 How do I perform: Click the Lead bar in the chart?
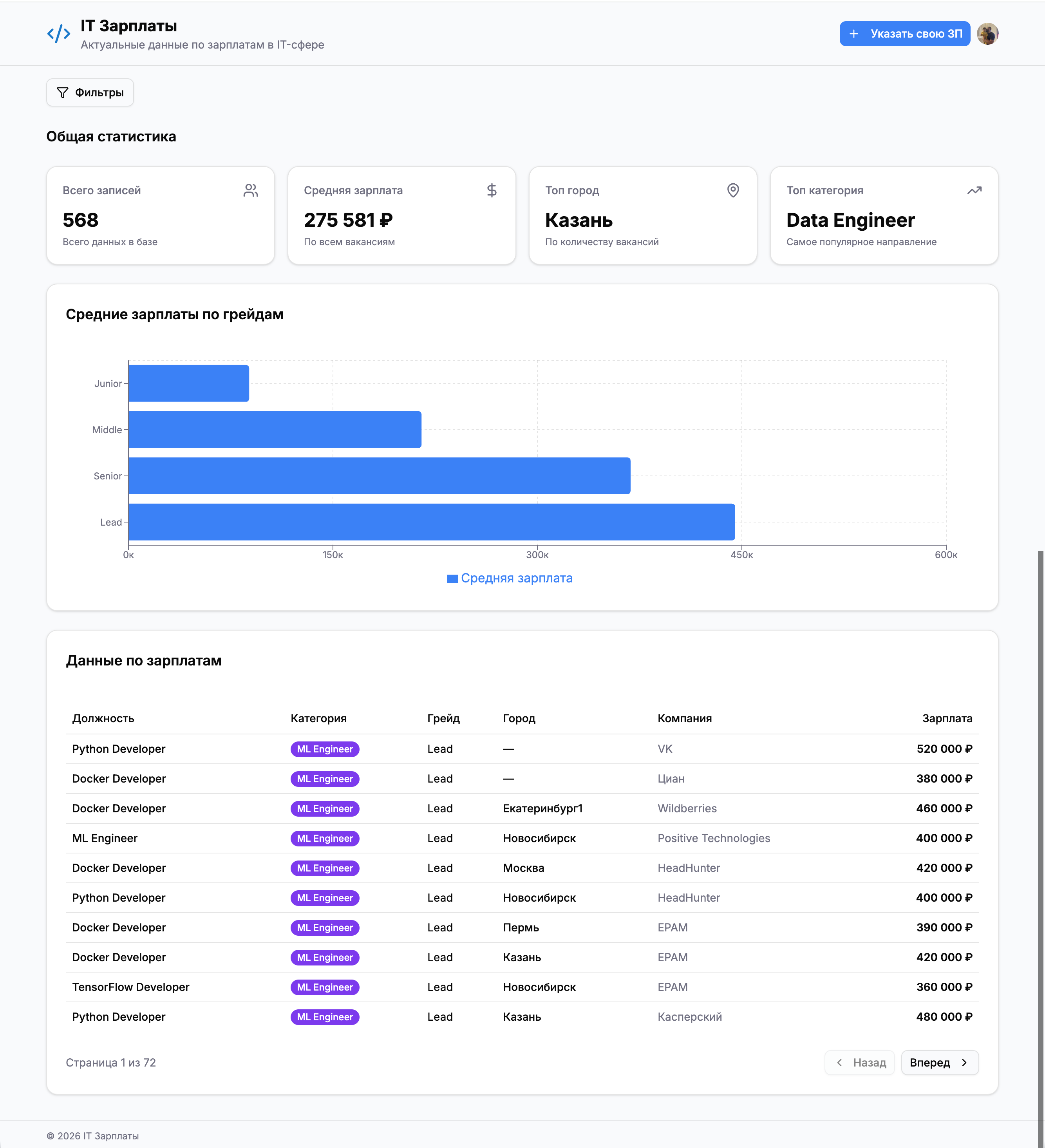click(431, 522)
